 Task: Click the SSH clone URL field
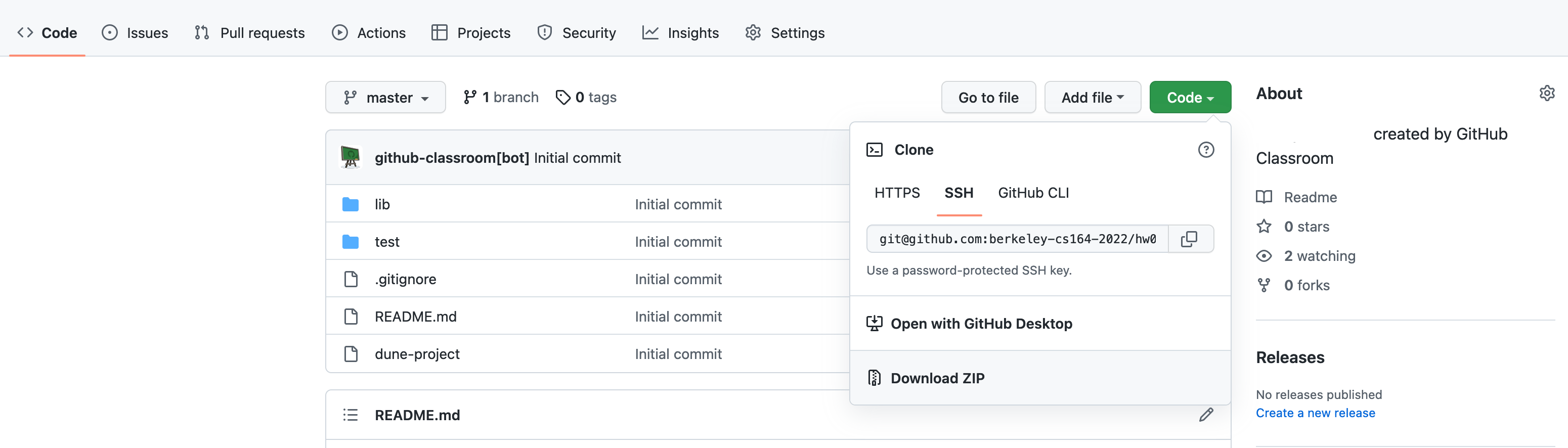coord(1018,239)
